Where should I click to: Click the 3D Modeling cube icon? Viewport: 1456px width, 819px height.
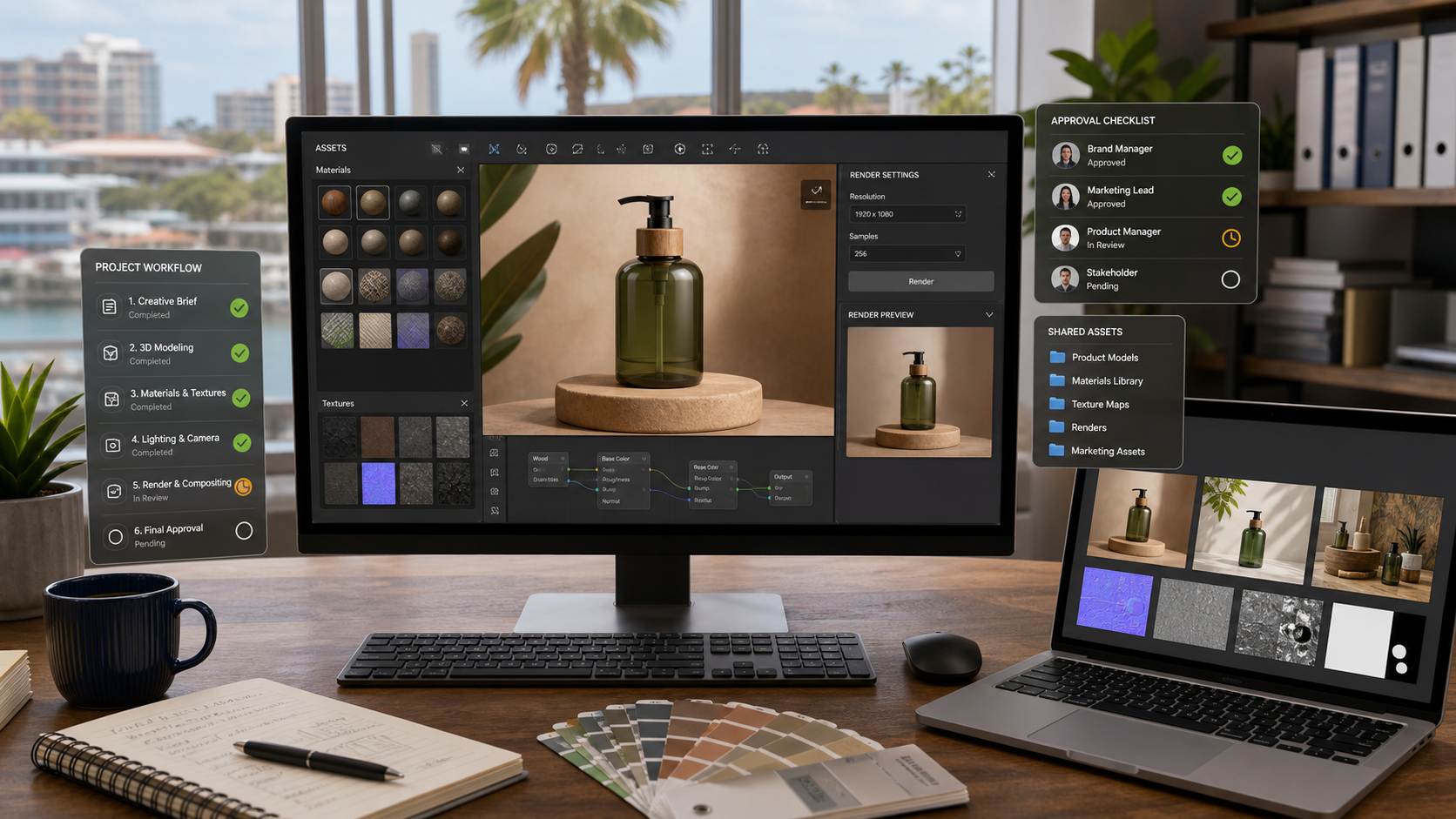[x=111, y=352]
